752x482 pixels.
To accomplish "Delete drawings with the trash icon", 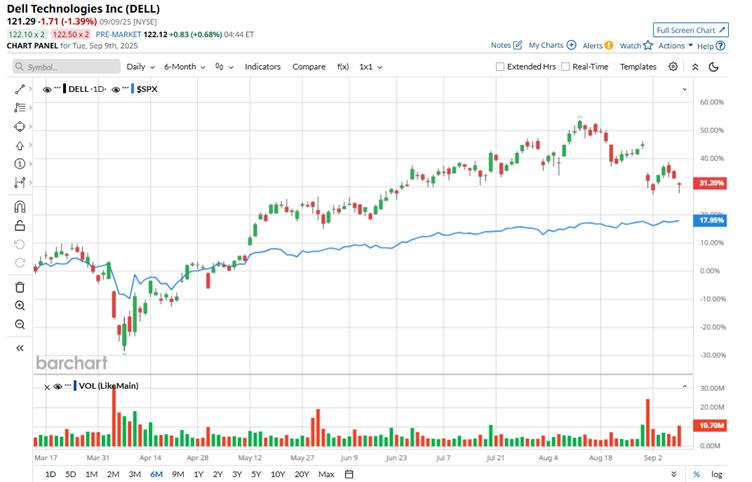I will click(20, 287).
